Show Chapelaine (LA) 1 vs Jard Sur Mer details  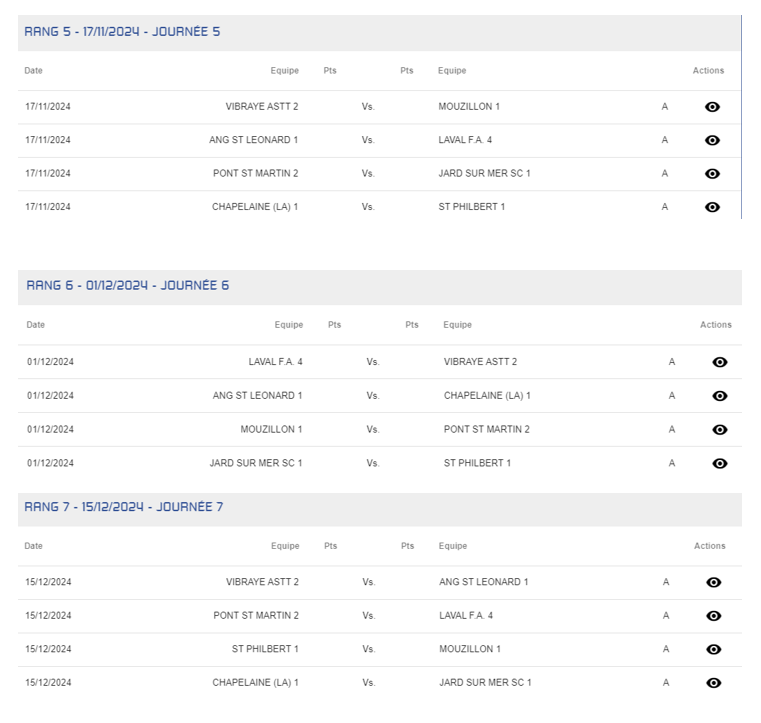point(713,683)
